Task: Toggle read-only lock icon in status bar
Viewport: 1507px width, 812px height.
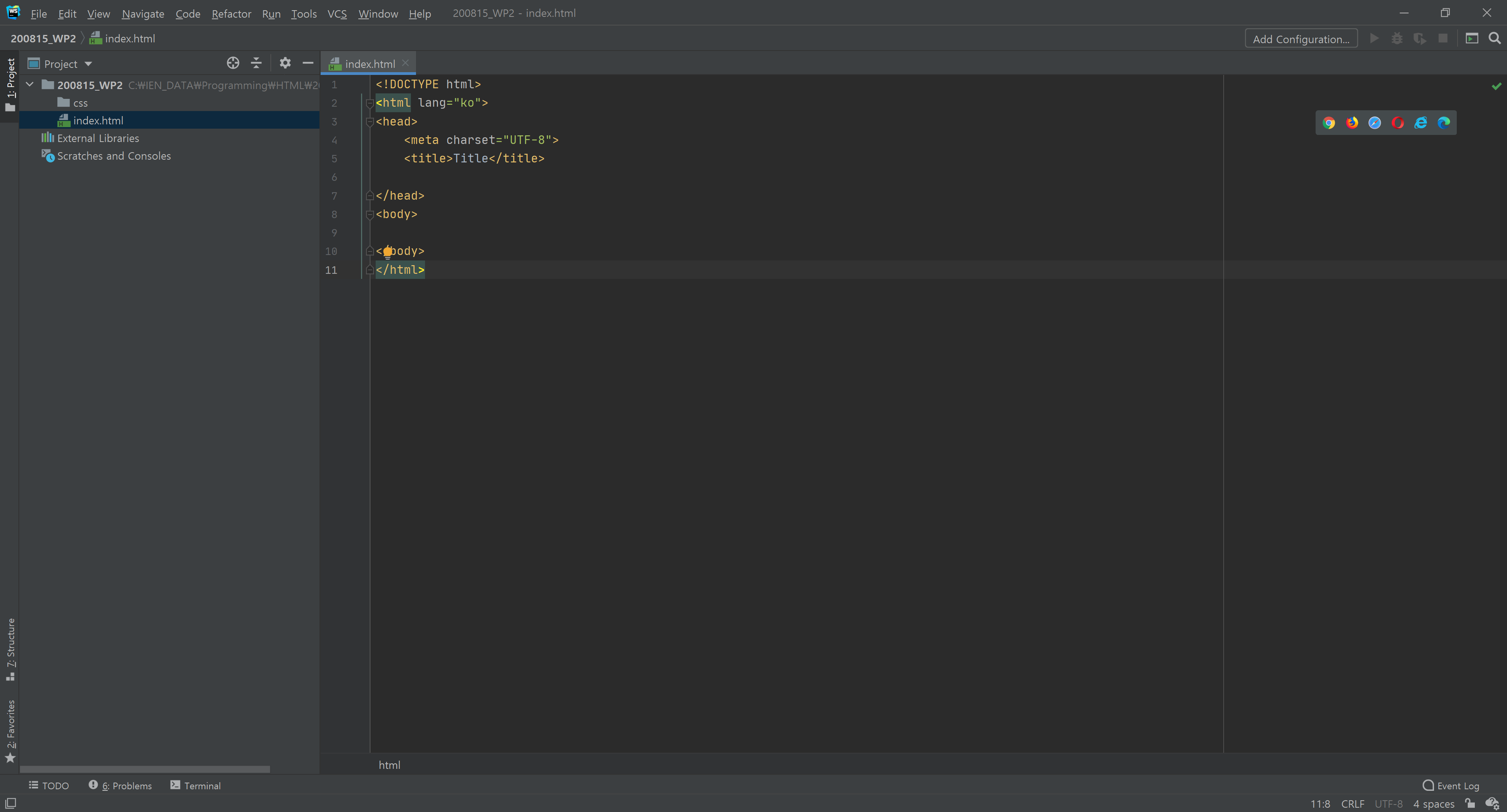Action: (1470, 803)
